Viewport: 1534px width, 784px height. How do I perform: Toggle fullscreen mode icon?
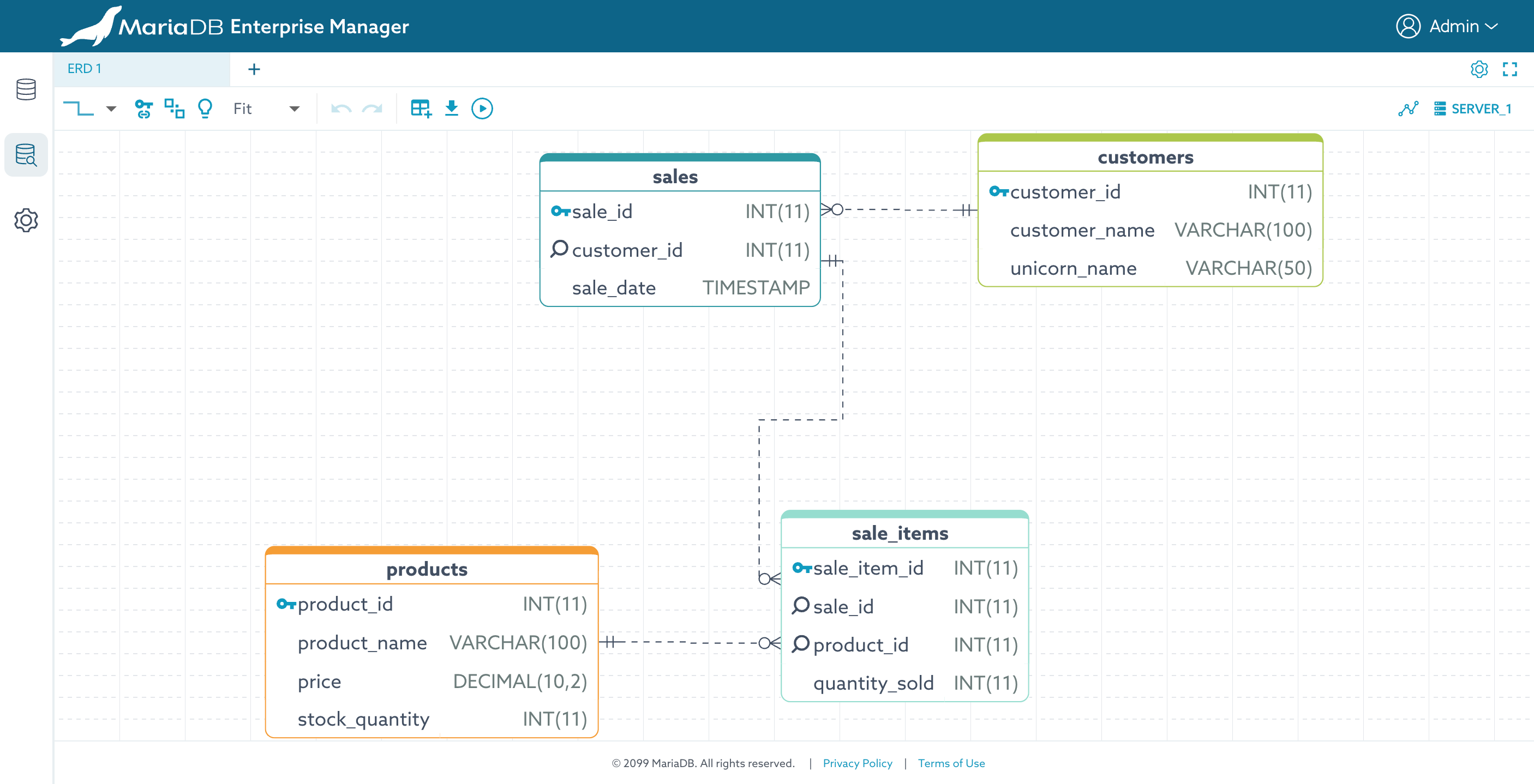tap(1509, 69)
